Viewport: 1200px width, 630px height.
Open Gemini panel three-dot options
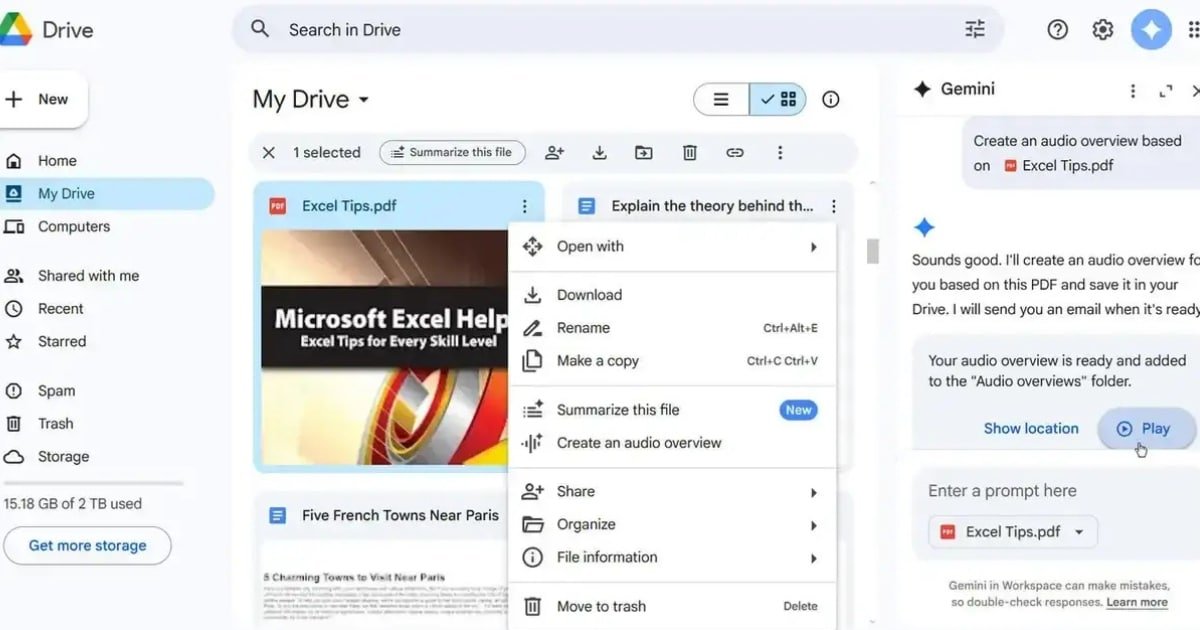[x=1132, y=91]
